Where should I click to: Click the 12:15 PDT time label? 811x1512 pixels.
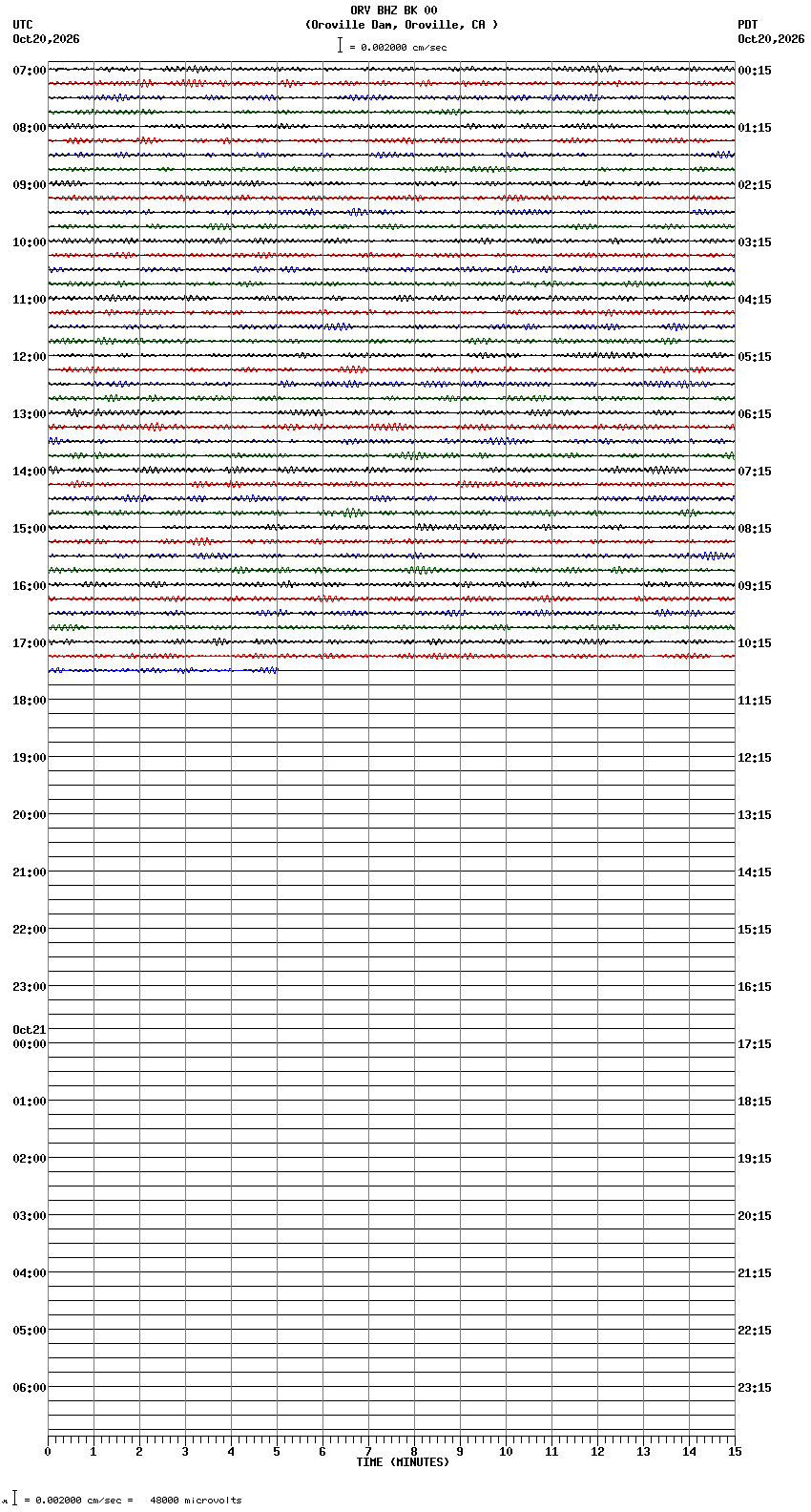pyautogui.click(x=755, y=758)
